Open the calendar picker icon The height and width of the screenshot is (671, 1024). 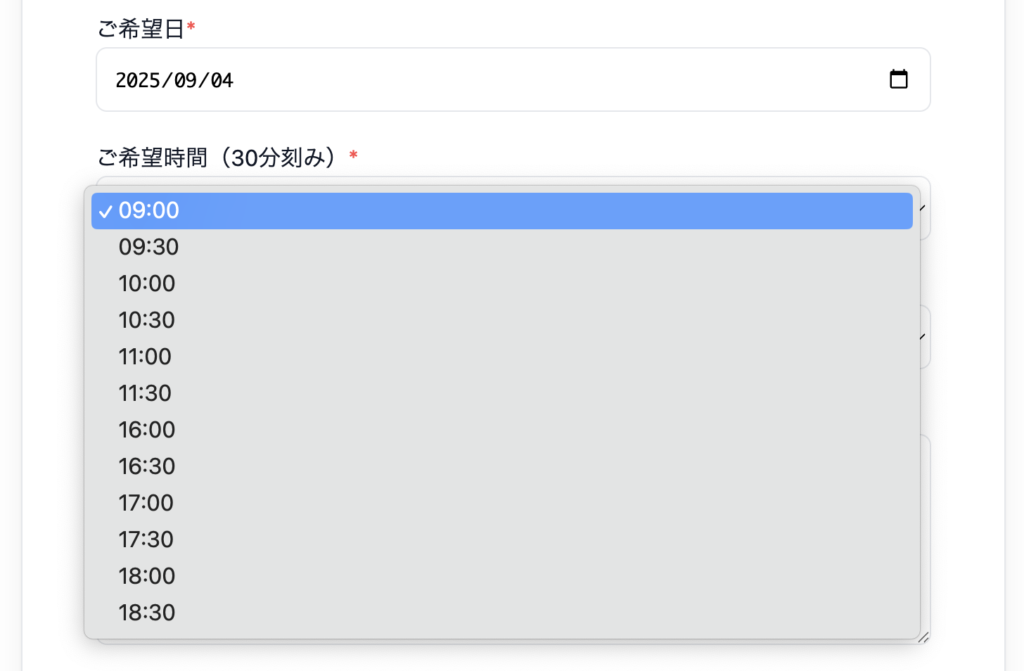(x=899, y=79)
